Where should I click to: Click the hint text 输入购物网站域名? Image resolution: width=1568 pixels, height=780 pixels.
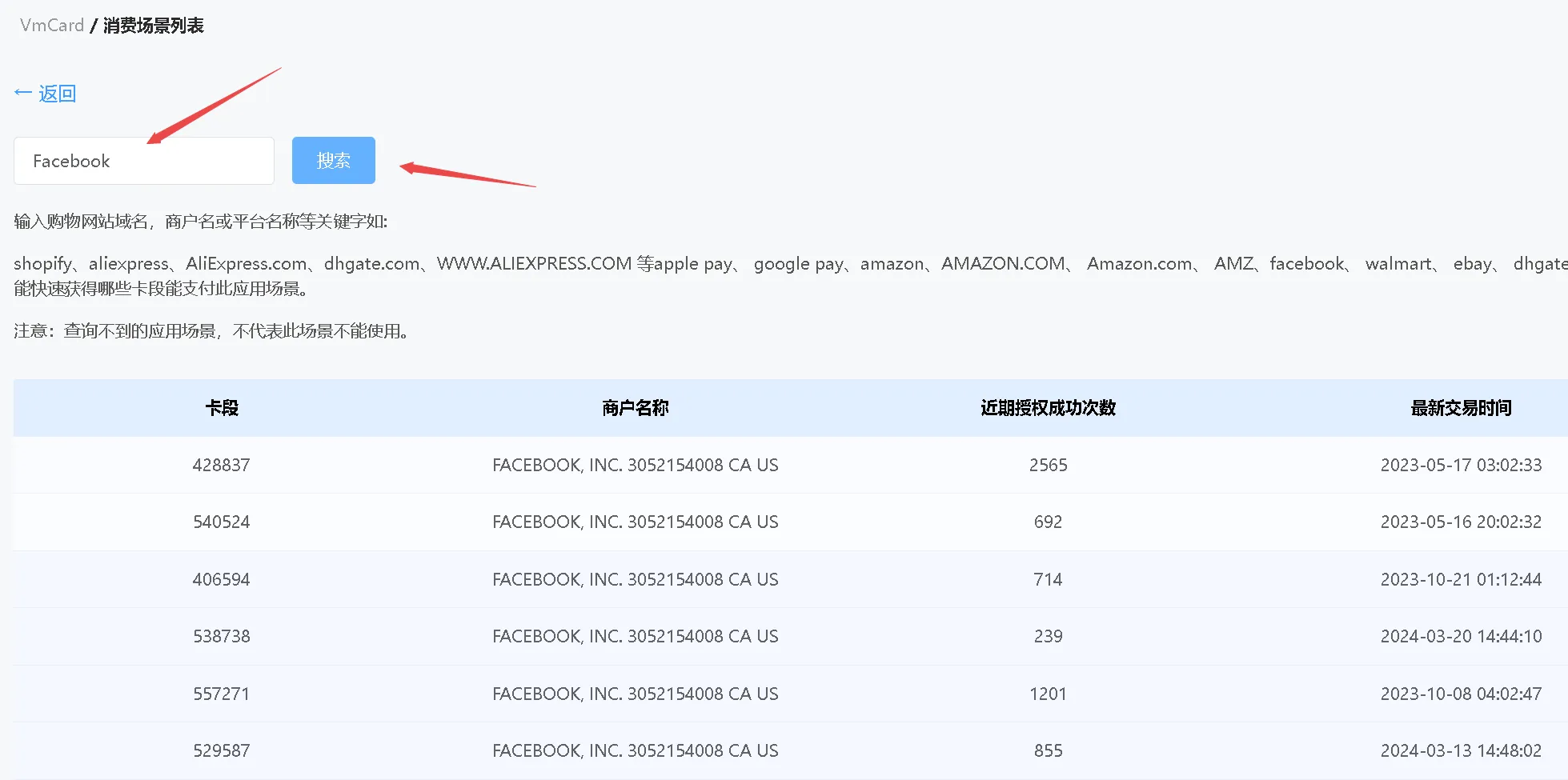(81, 222)
